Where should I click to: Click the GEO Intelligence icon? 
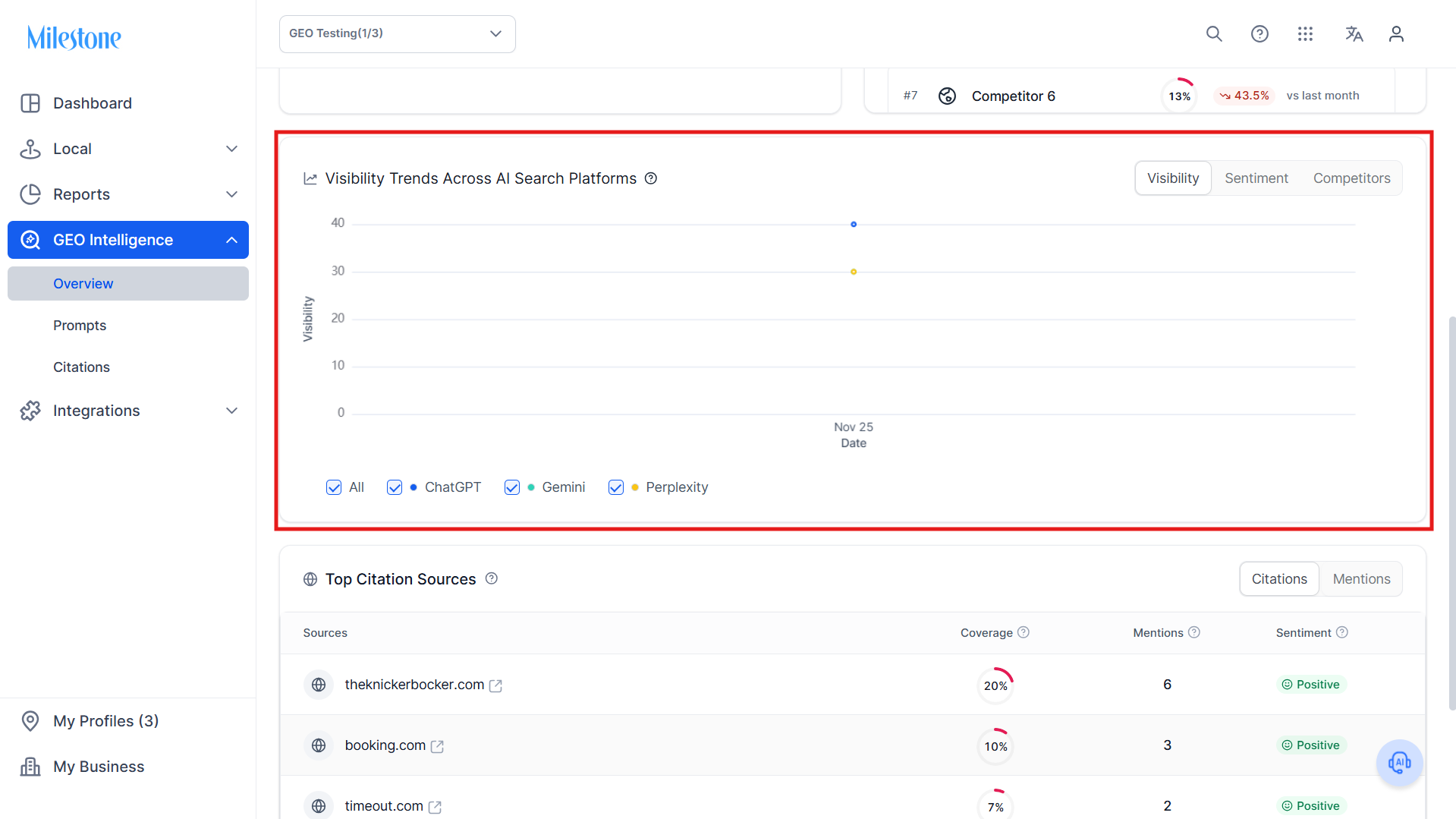(30, 240)
